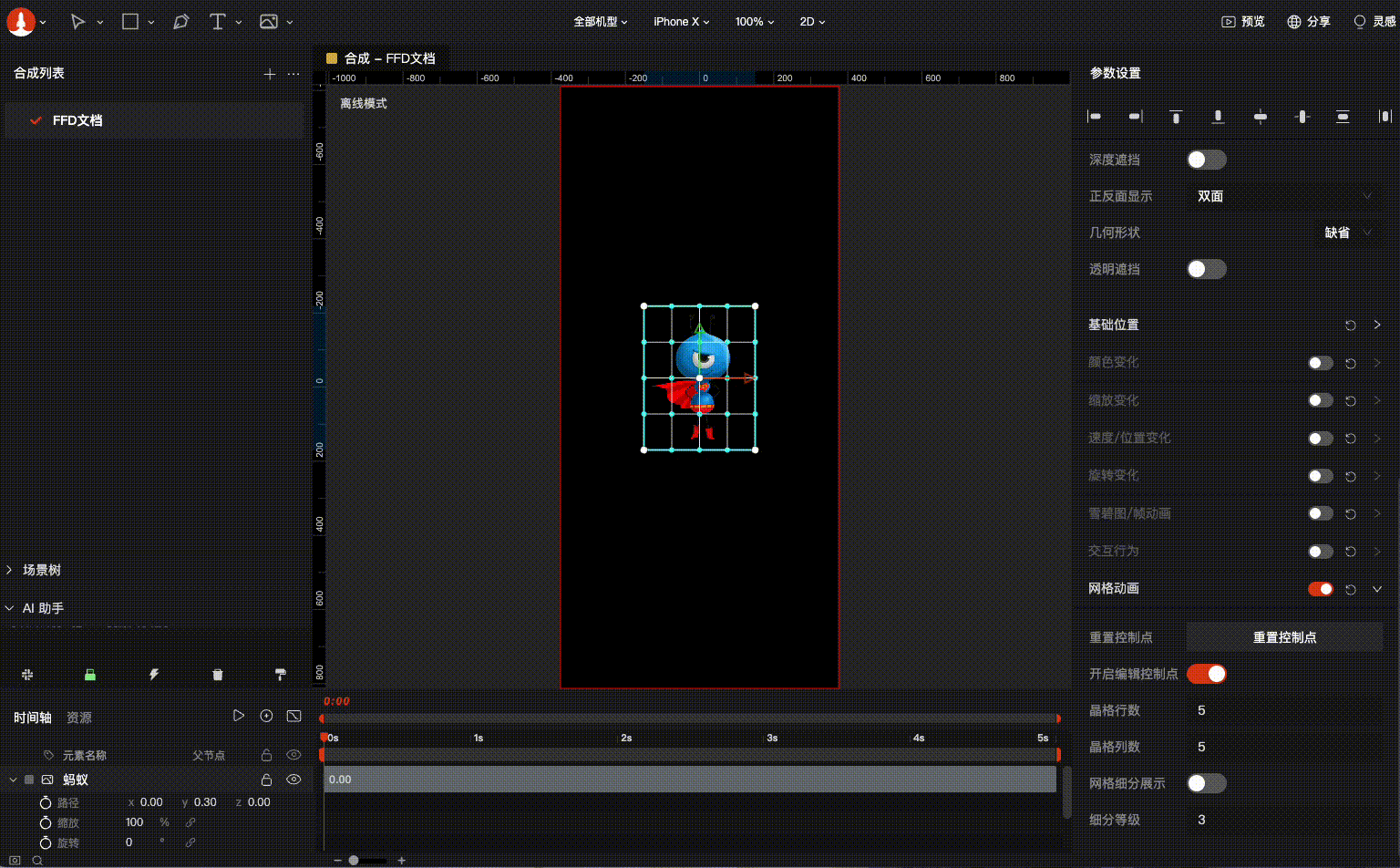The height and width of the screenshot is (868, 1400).
Task: Select the Pen tool in top toolbar
Action: point(180,22)
